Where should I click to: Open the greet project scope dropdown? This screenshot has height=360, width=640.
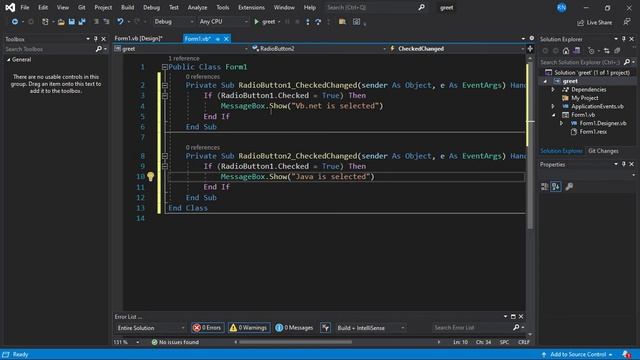(181, 49)
